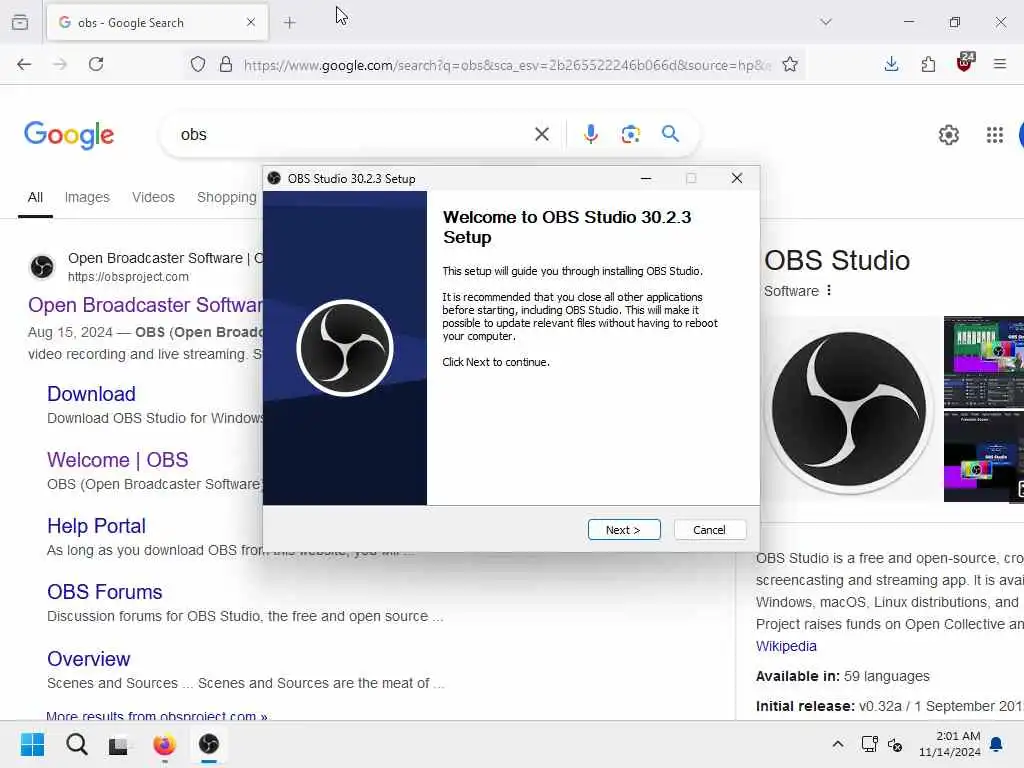Open volume muted tray icon
This screenshot has height=768, width=1024.
pos(895,744)
